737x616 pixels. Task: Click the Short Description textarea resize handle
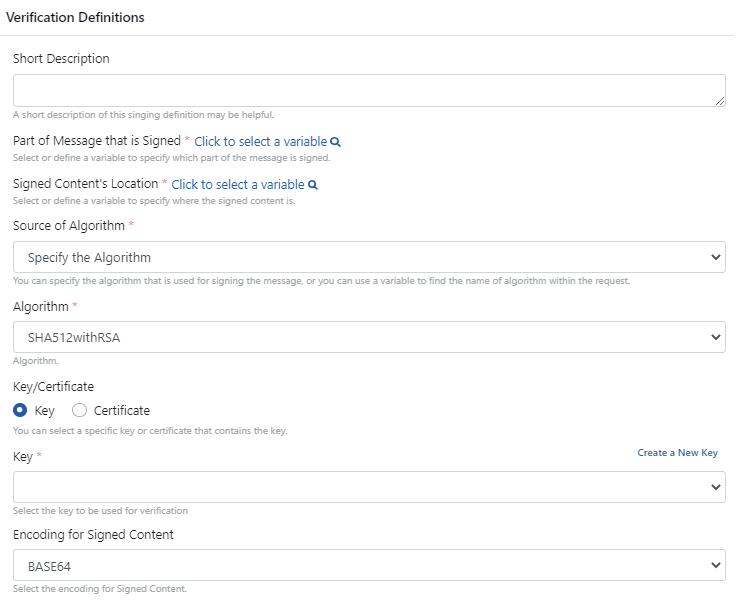pos(720,101)
